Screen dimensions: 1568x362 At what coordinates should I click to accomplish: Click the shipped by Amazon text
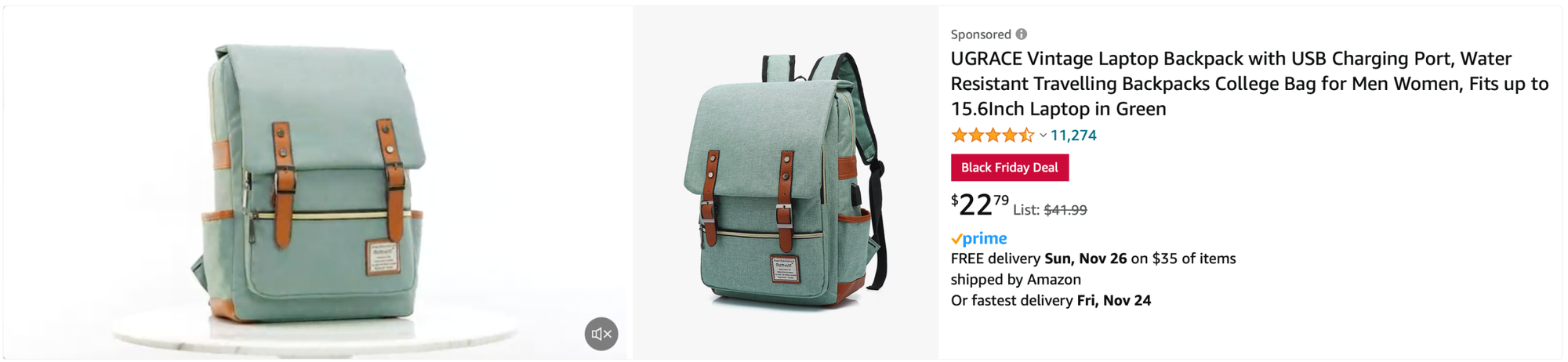[x=1015, y=280]
